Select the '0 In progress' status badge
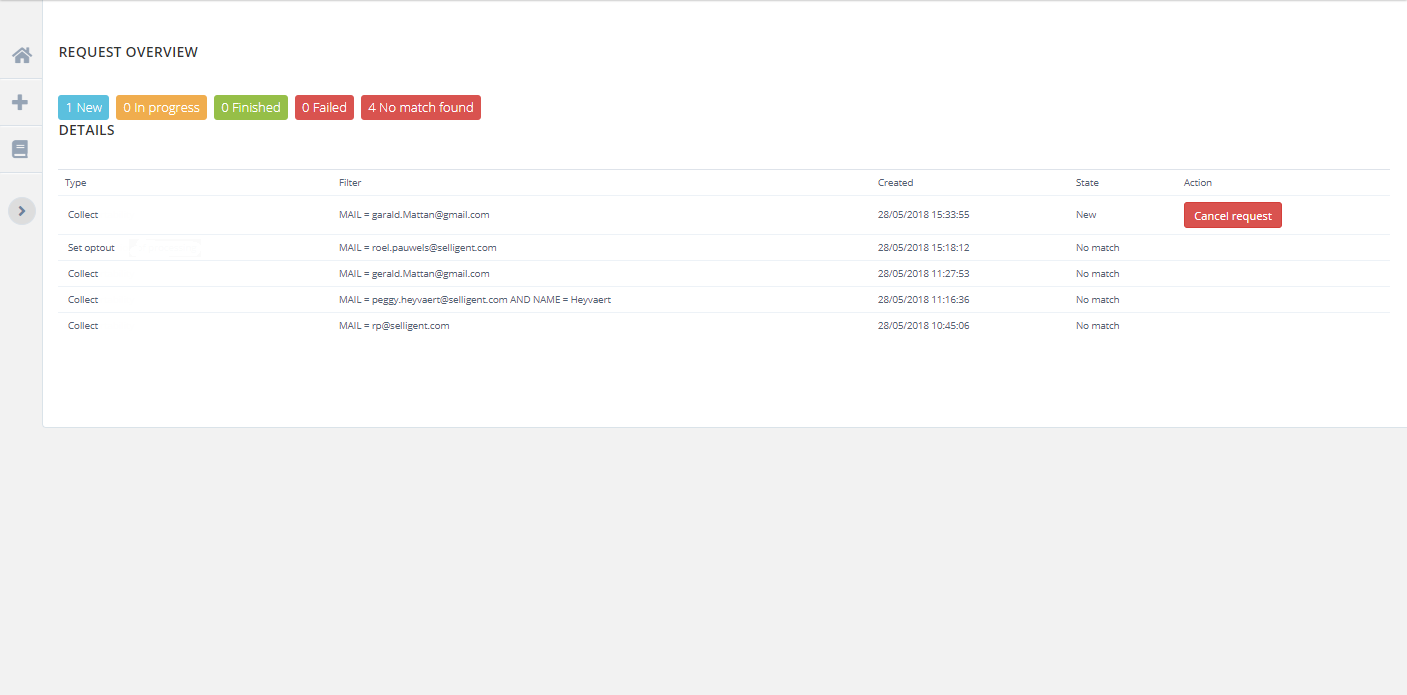The width and height of the screenshot is (1407, 695). click(x=161, y=107)
